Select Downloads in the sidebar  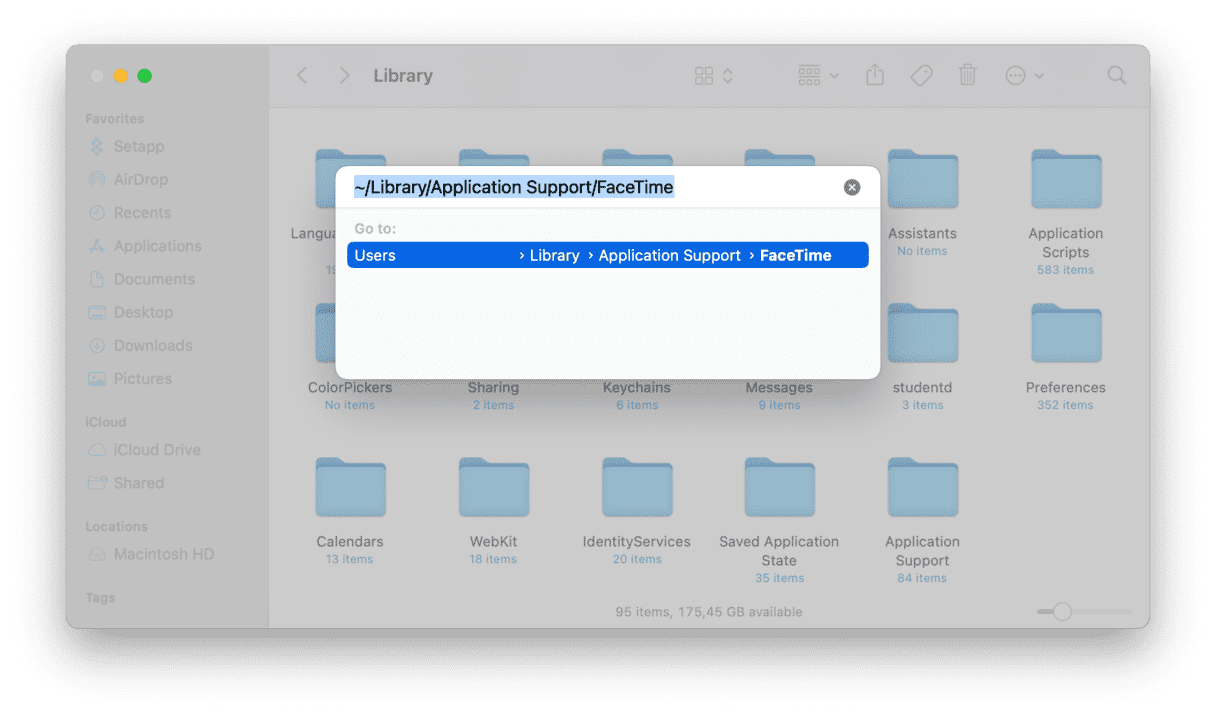point(152,346)
